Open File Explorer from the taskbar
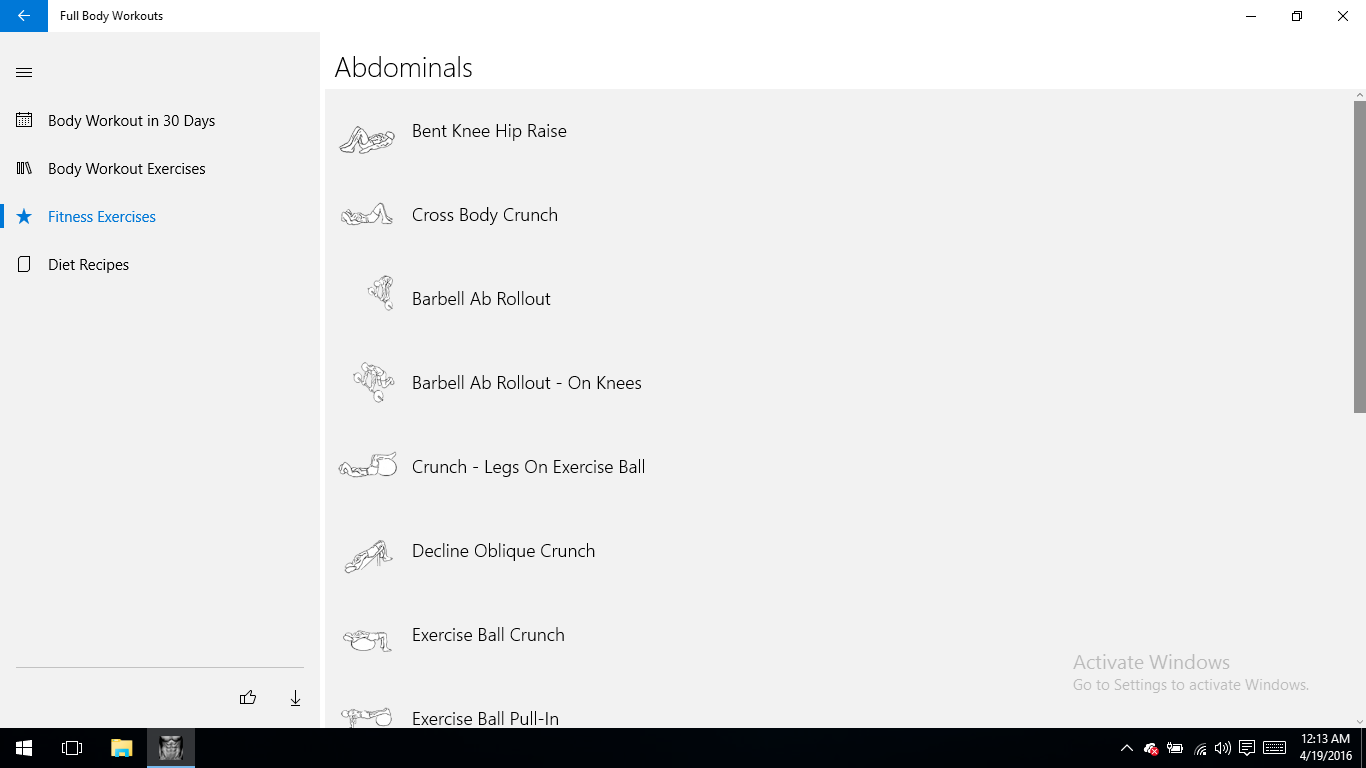Viewport: 1366px width, 768px height. pos(121,748)
